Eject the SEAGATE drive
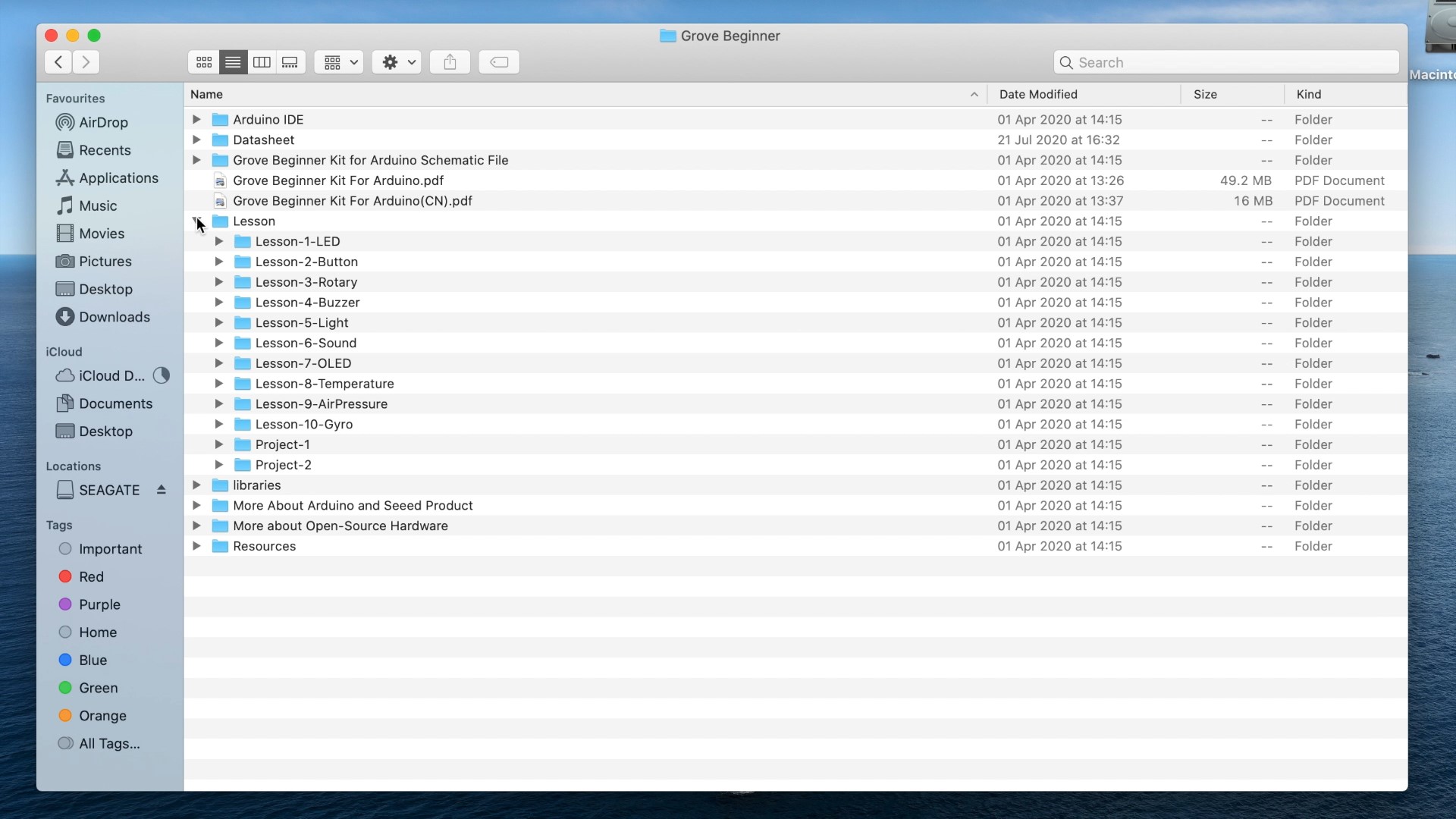The image size is (1456, 819). click(x=162, y=490)
